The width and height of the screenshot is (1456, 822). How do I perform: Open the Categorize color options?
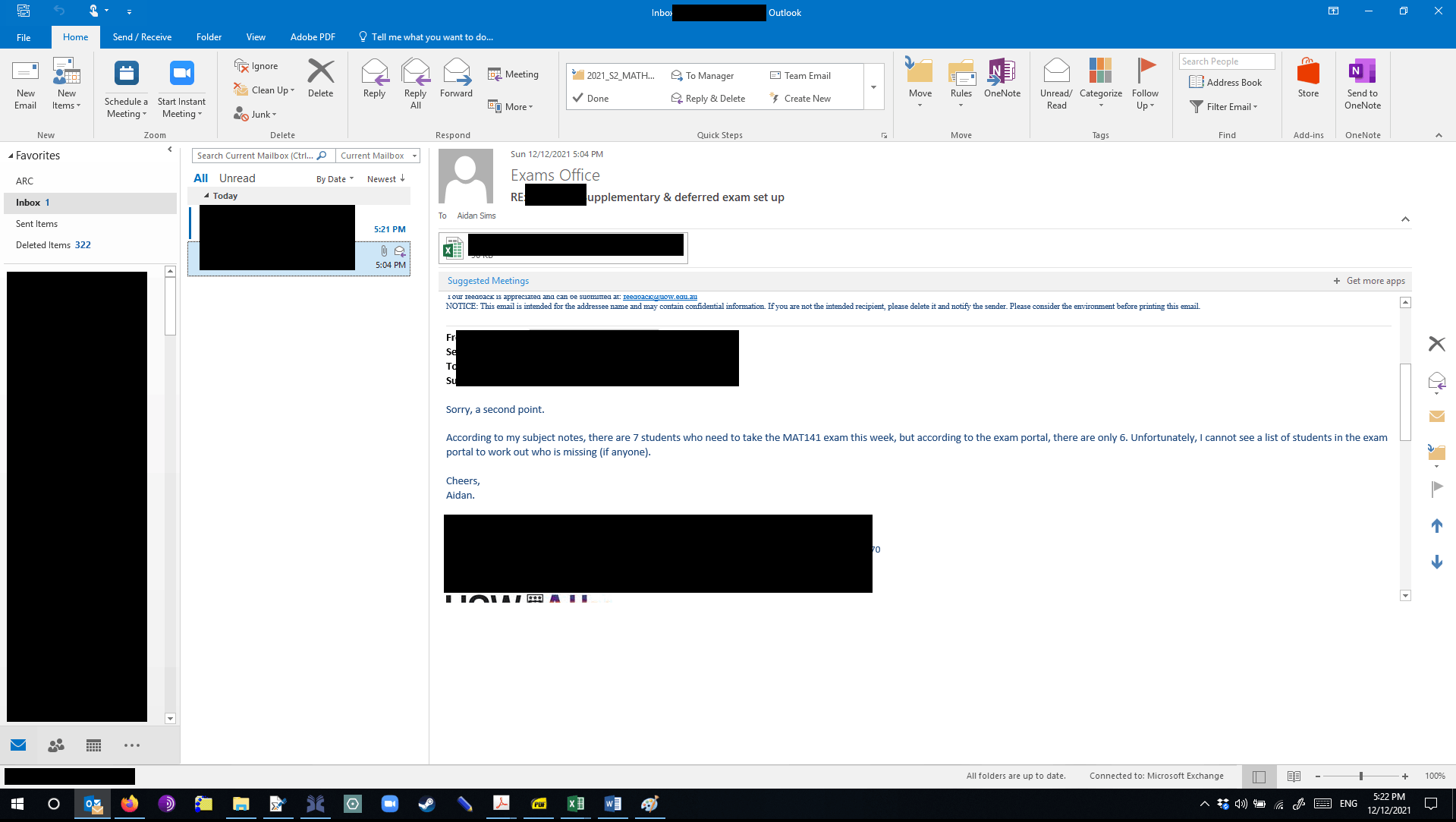(x=1100, y=83)
